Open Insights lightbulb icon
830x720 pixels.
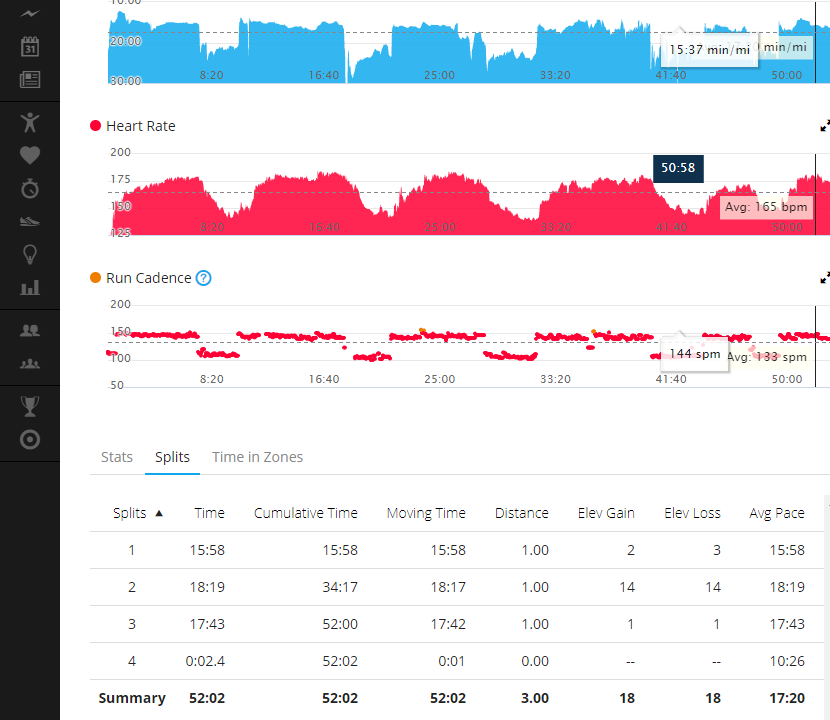point(30,254)
